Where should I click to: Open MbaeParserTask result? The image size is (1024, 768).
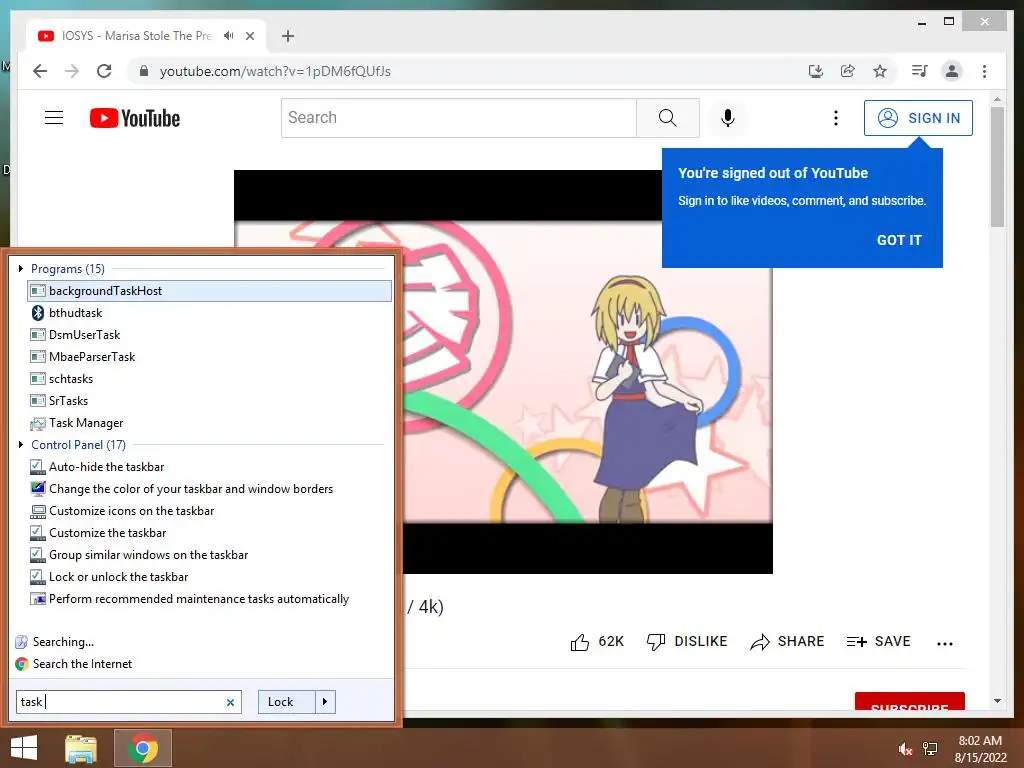point(209,357)
